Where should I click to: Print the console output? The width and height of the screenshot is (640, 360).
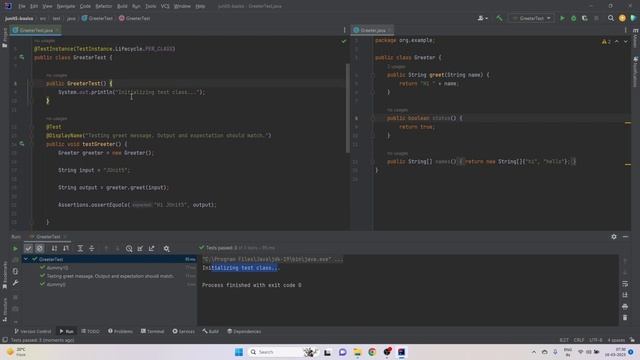[625, 307]
